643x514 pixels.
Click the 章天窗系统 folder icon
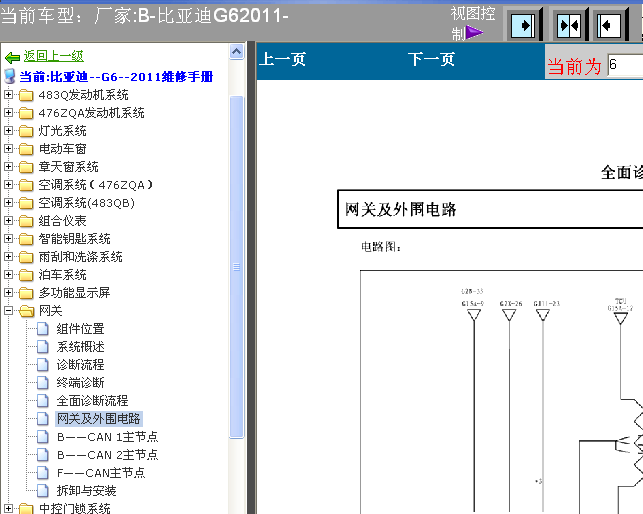pyautogui.click(x=26, y=167)
